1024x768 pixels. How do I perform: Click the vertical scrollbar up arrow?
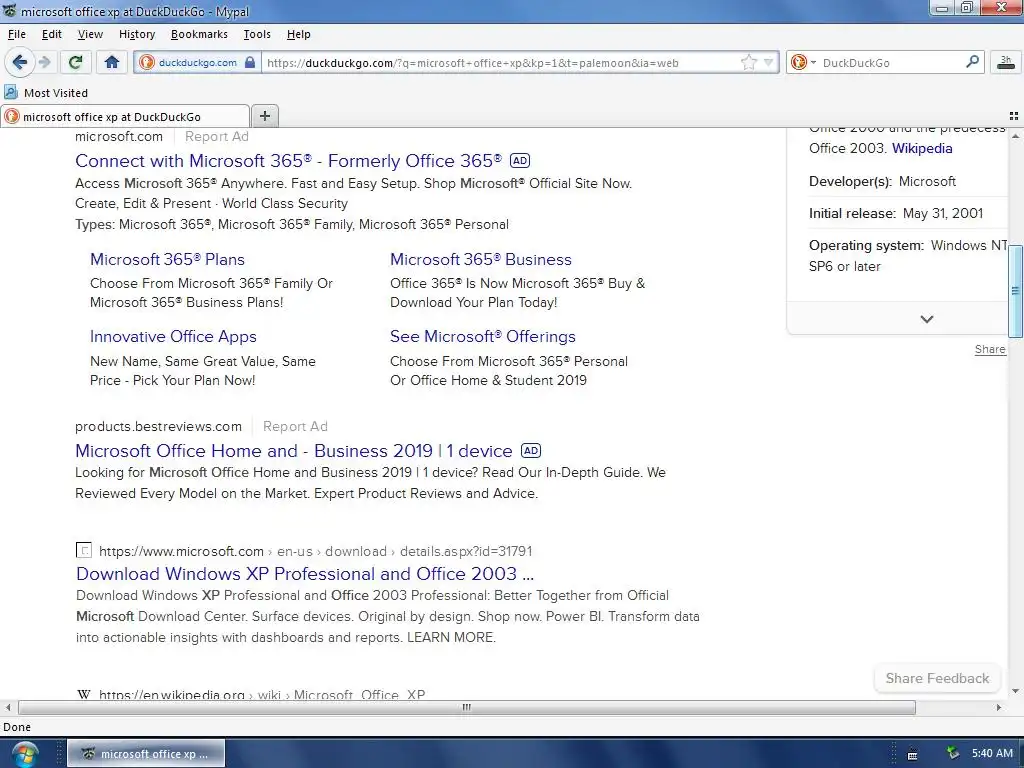[1015, 135]
